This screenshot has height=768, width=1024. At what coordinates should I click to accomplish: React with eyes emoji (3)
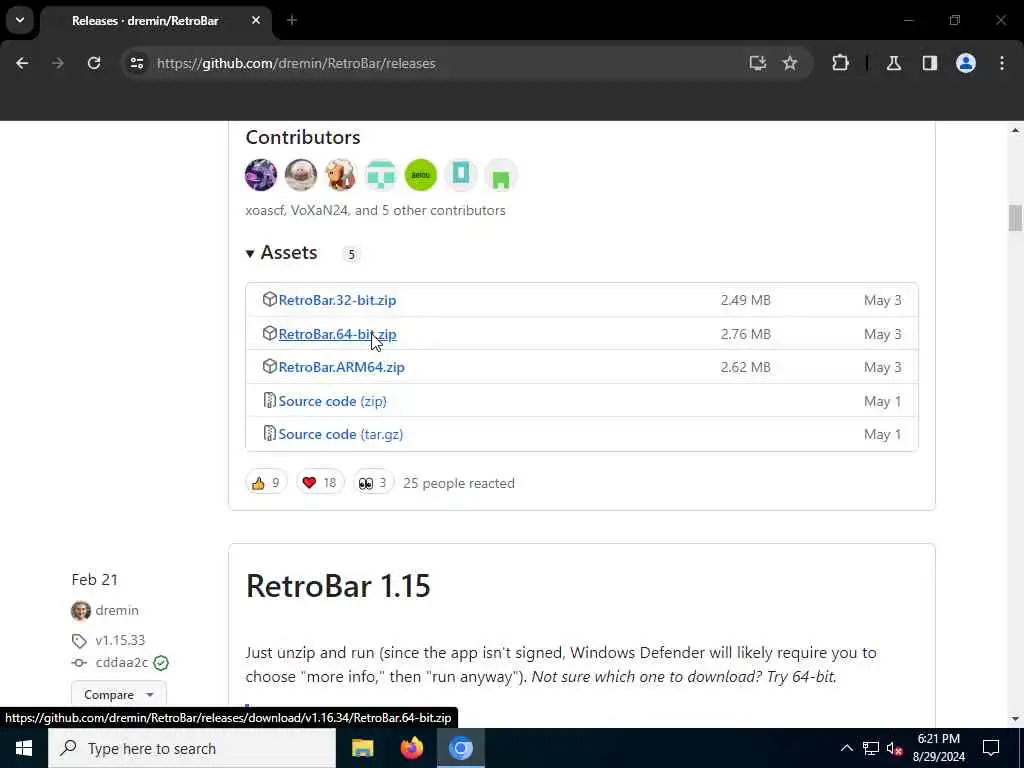point(373,483)
